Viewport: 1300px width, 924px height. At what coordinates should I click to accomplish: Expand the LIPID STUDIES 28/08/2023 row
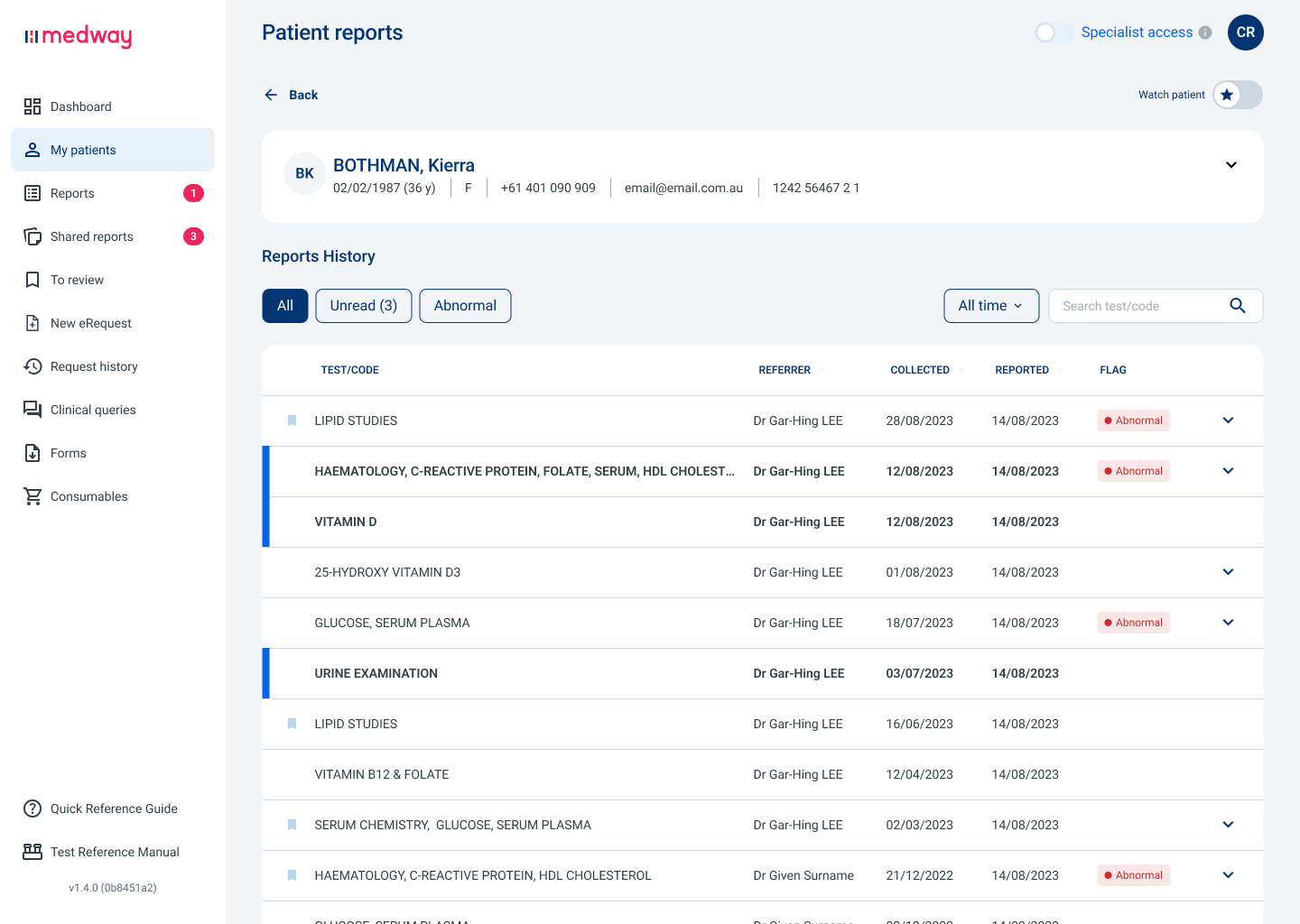click(1228, 420)
